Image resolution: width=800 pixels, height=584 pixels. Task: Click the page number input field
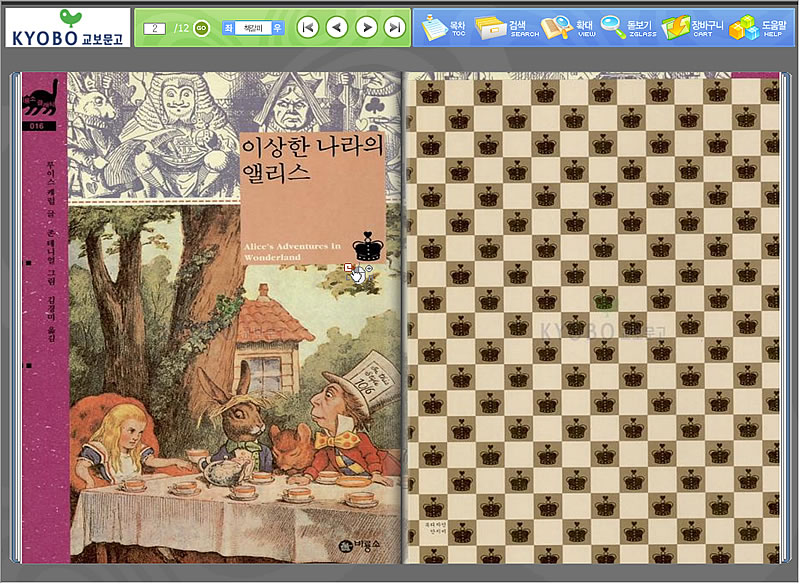tap(154, 28)
